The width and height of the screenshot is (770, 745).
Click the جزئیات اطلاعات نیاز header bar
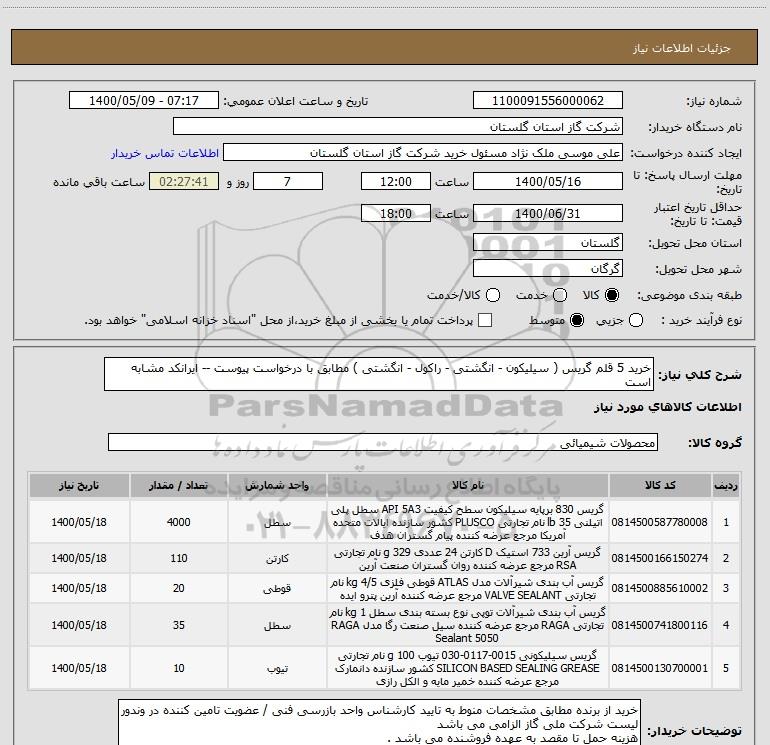point(385,47)
